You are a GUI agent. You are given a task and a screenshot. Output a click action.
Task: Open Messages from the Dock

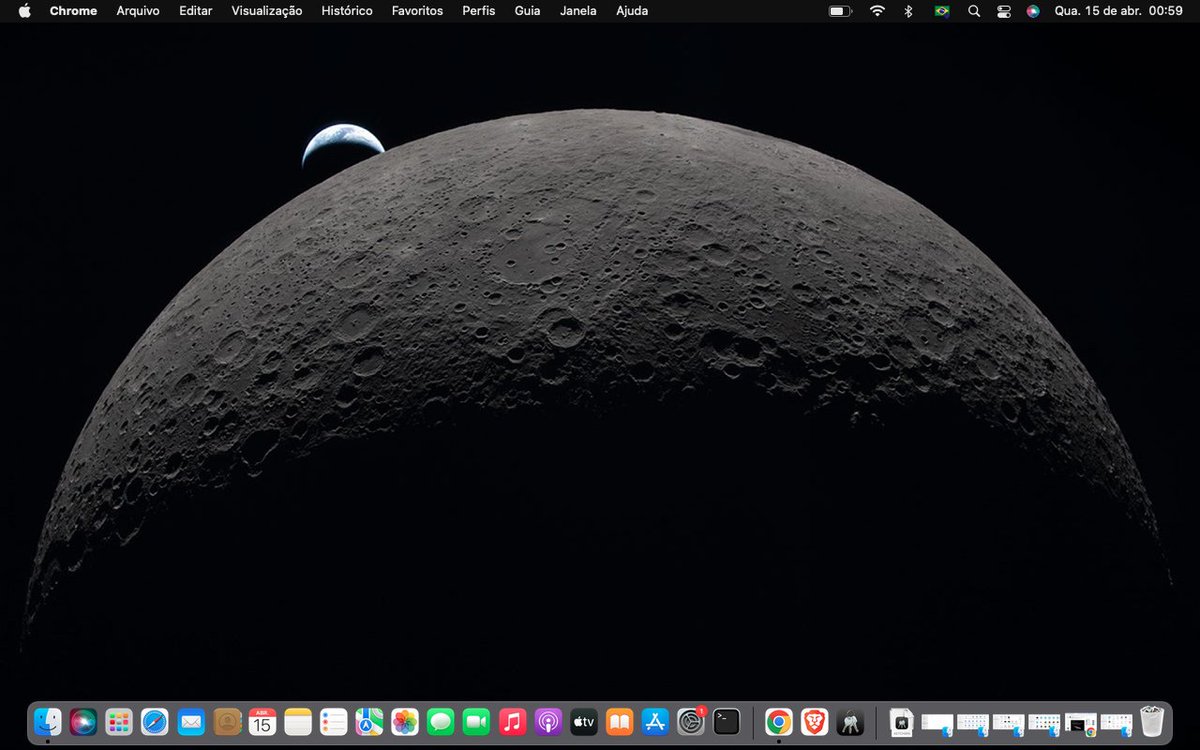(441, 721)
